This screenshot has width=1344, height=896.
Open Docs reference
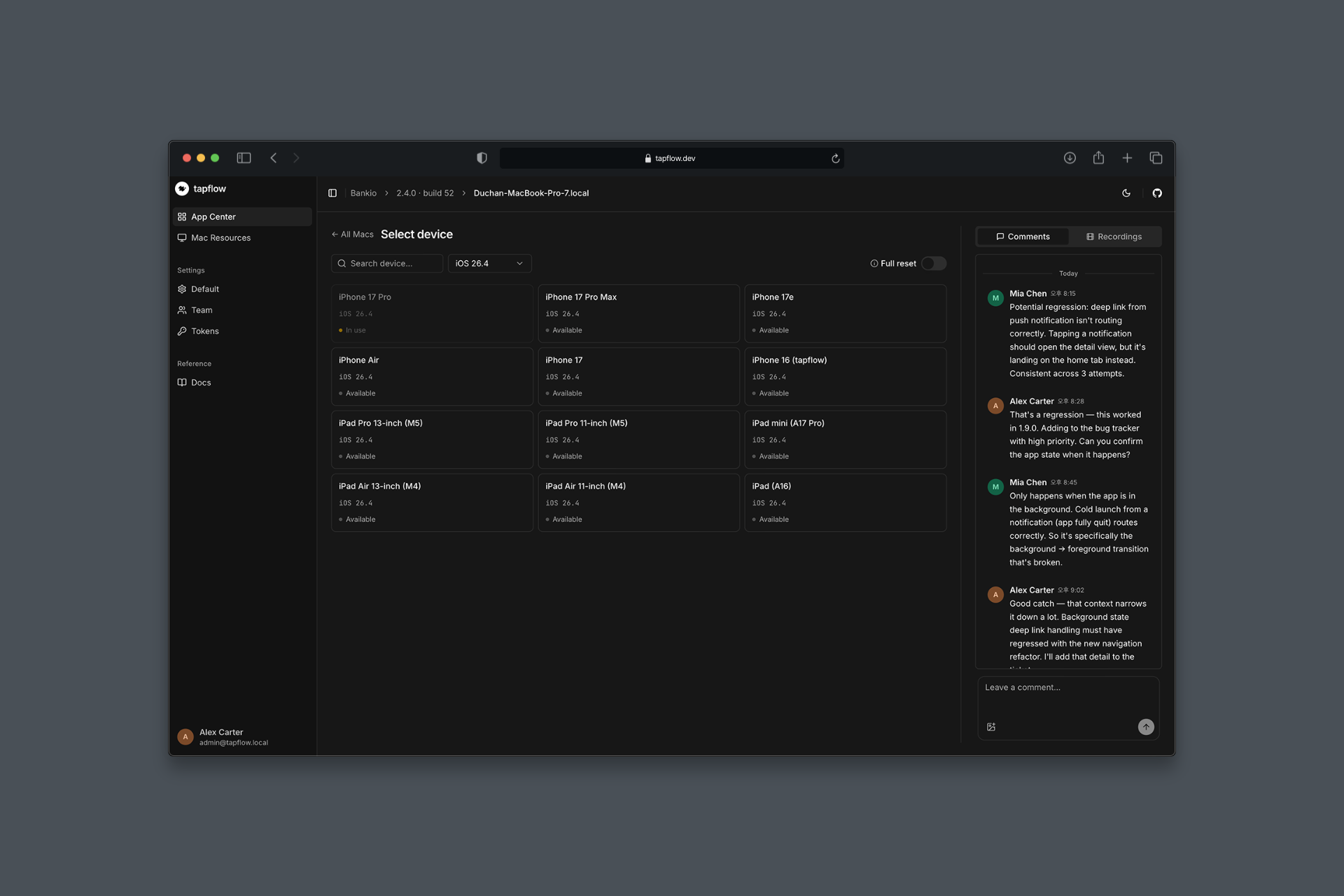(242, 382)
